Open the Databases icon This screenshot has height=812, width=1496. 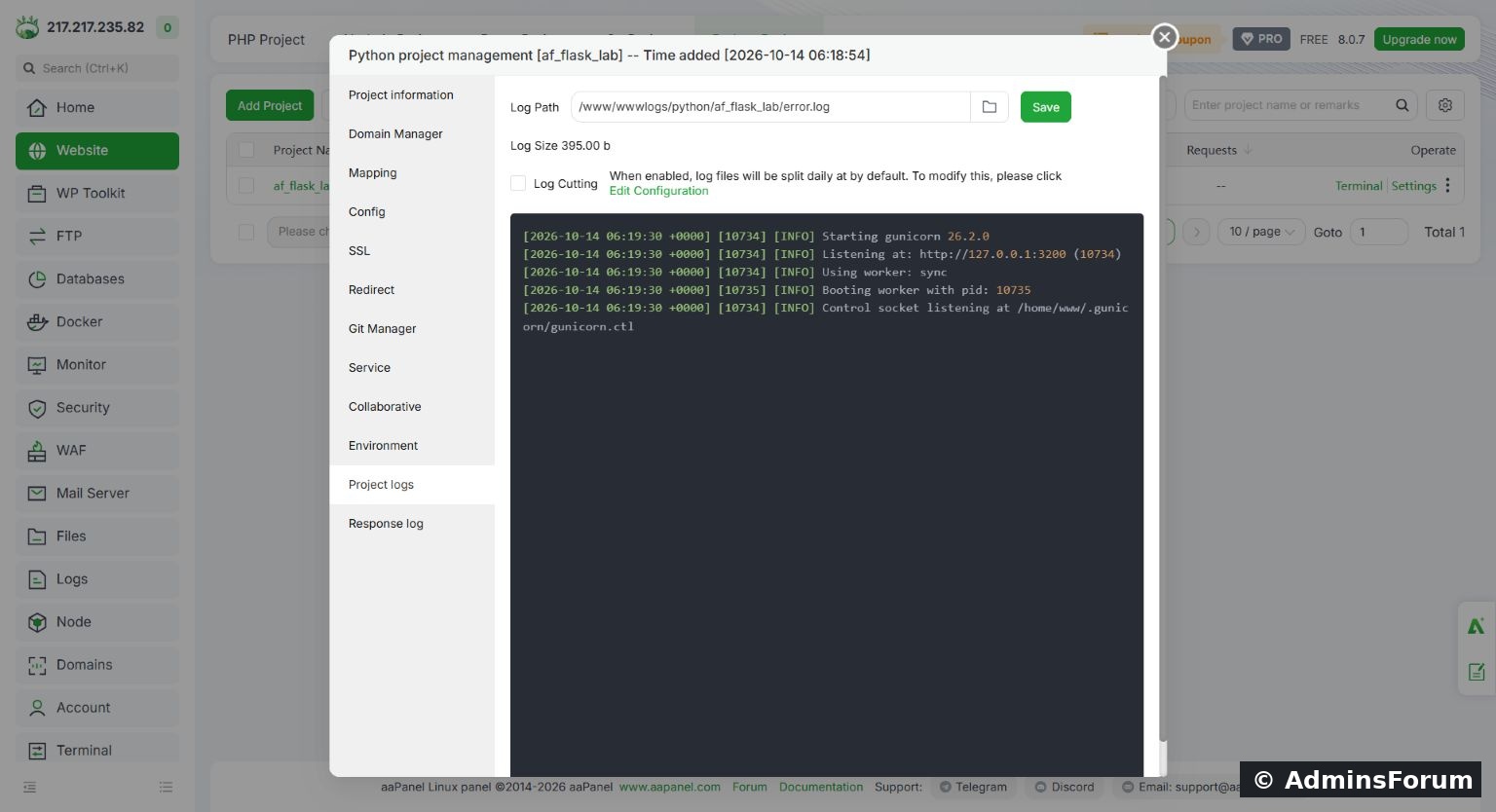pos(37,278)
